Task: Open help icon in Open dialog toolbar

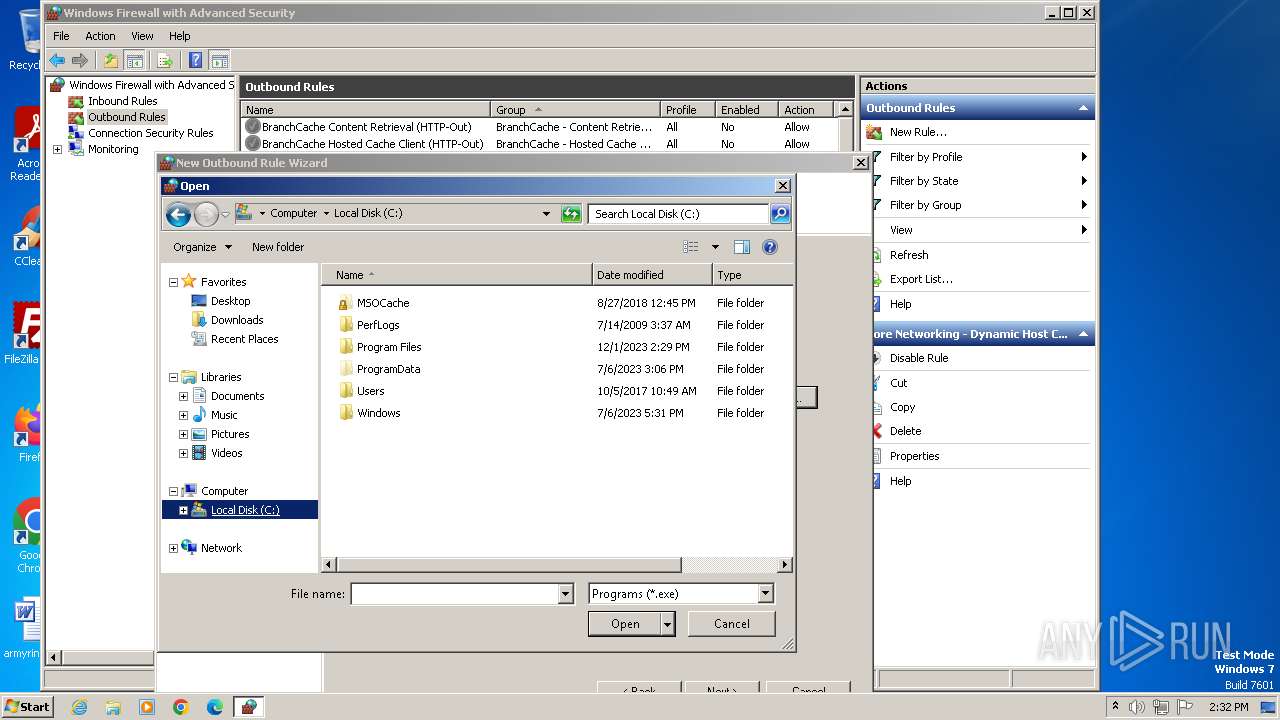Action: click(x=770, y=247)
